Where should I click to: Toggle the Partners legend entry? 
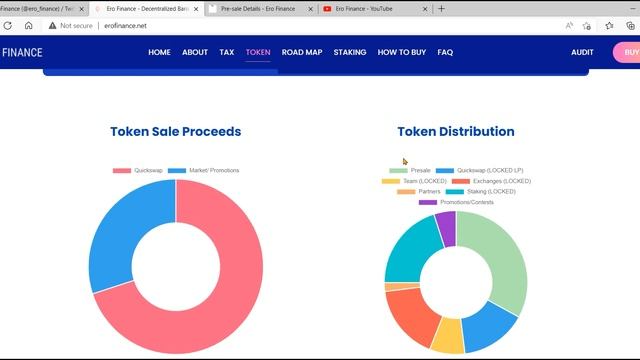[x=419, y=191]
